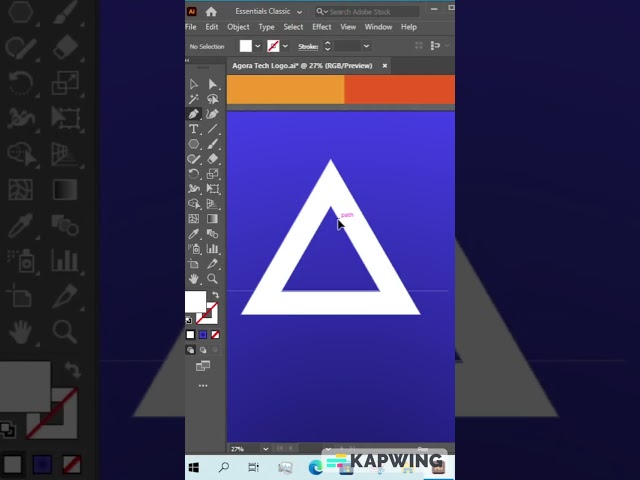Select the Width/Warp tool
Viewport: 640px width, 480px height.
(x=193, y=189)
